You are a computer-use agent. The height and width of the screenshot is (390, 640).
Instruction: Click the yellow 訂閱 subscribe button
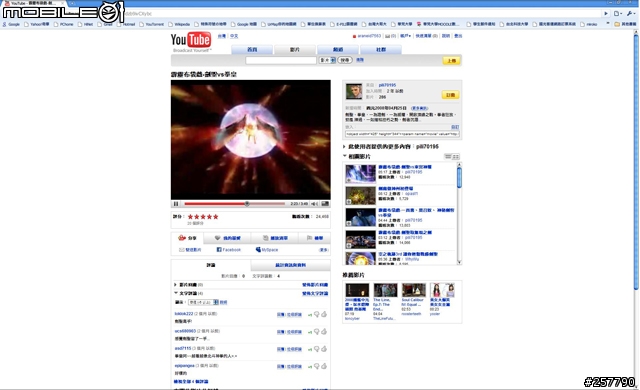click(451, 95)
